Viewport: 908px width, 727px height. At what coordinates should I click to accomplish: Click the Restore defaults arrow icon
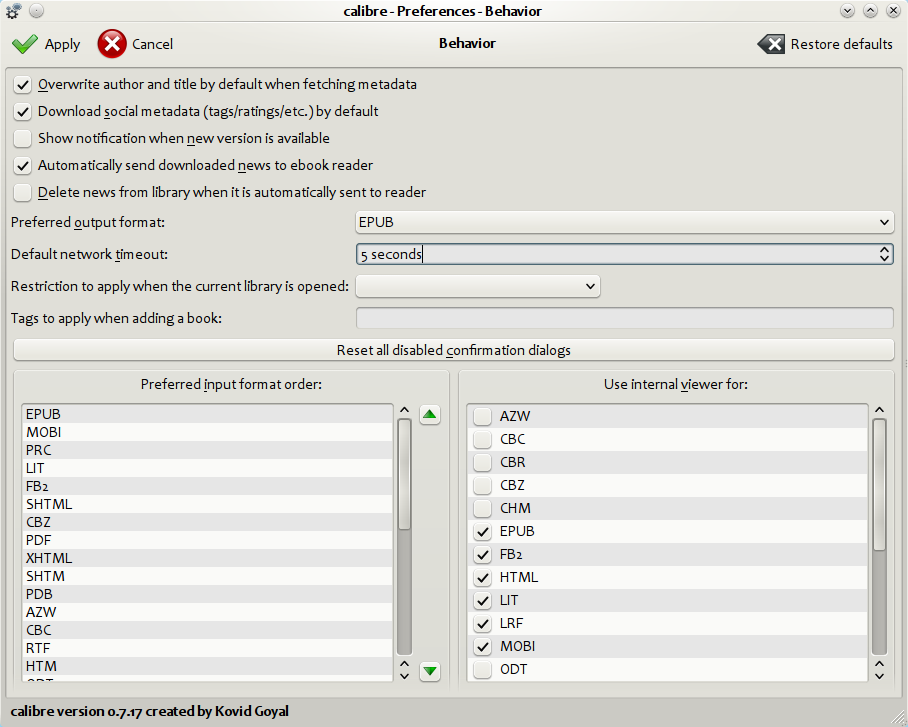(x=771, y=44)
